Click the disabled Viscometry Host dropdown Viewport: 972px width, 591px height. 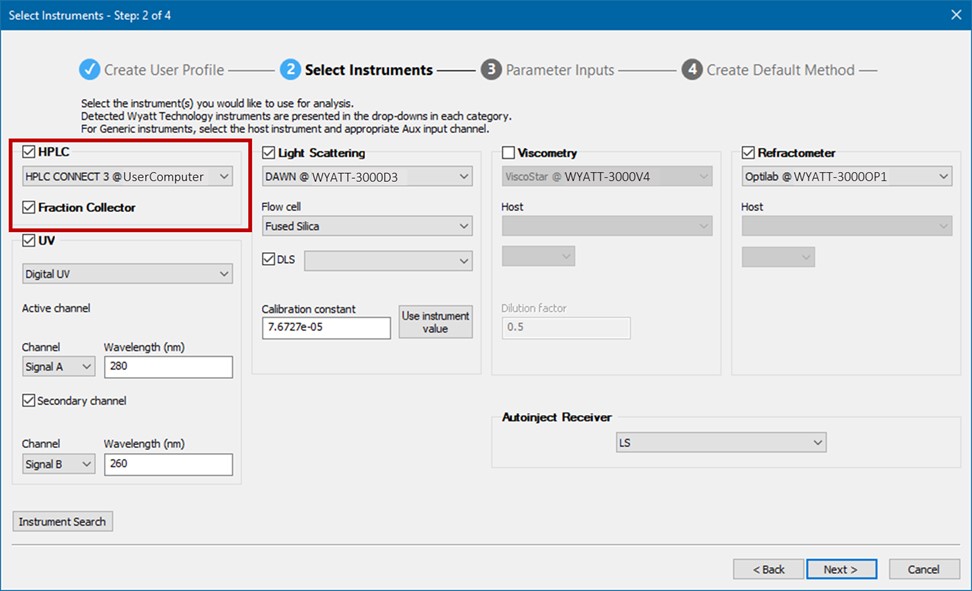(607, 226)
